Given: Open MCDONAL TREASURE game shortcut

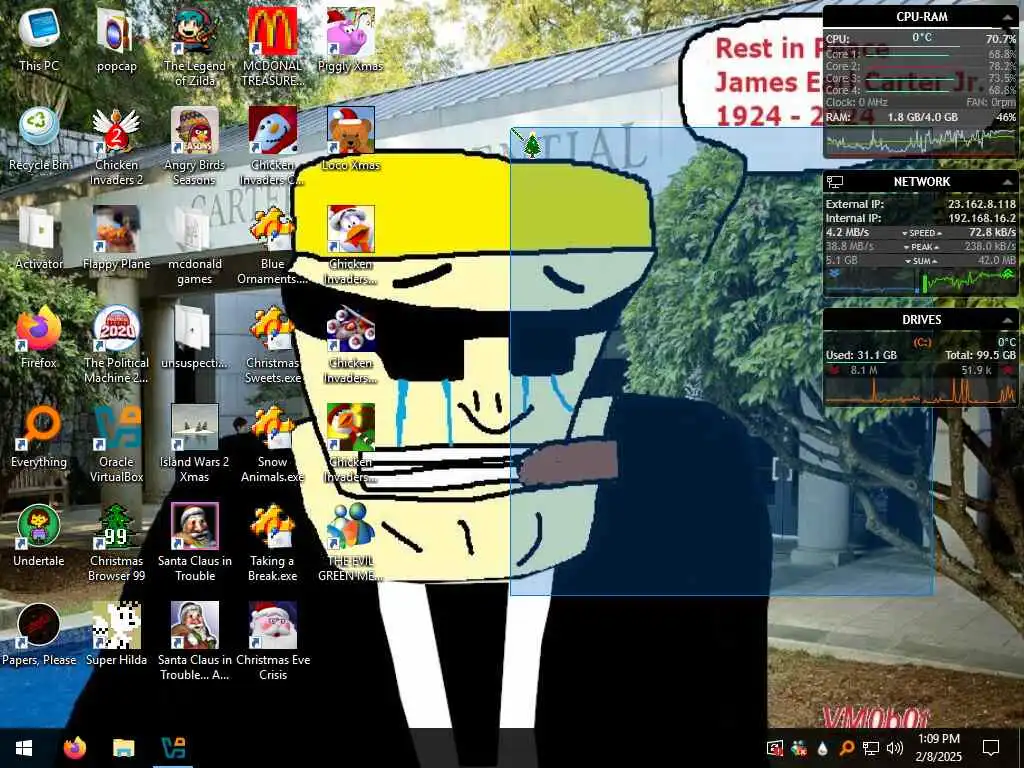Looking at the screenshot, I should click(272, 46).
